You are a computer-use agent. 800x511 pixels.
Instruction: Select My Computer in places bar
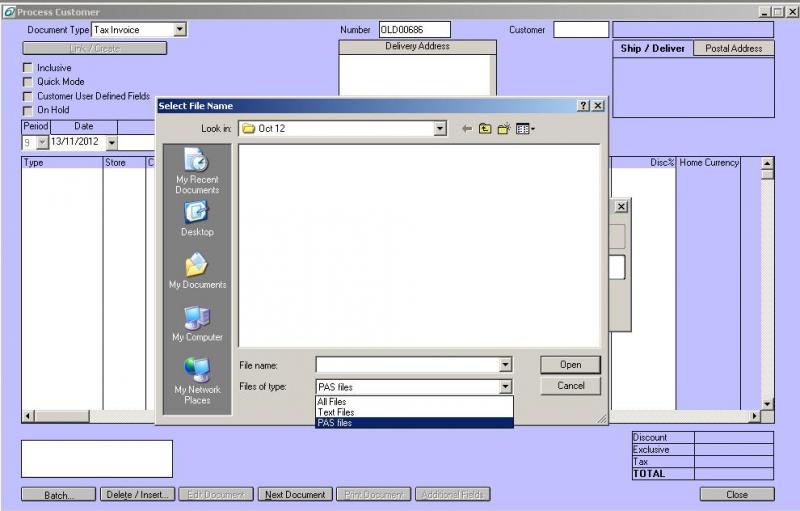tap(196, 323)
